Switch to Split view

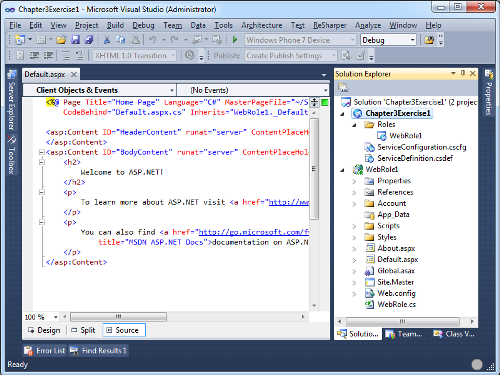84,330
